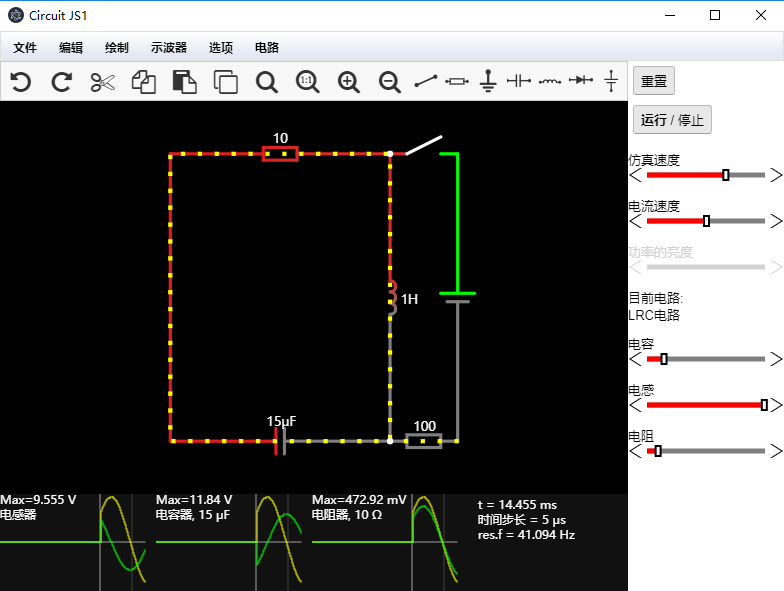
Task: Increase 电感 with right arrow
Action: click(776, 405)
